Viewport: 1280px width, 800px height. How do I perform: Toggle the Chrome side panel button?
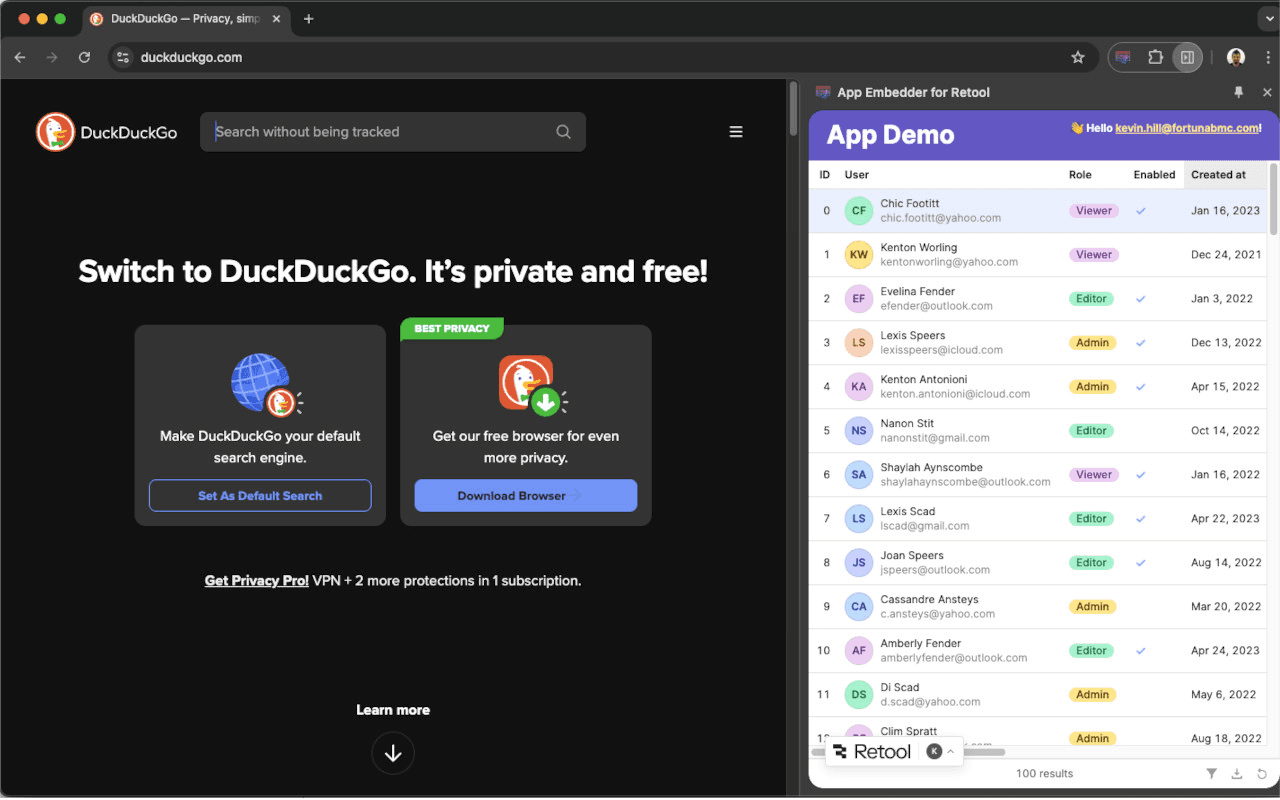pos(1187,57)
